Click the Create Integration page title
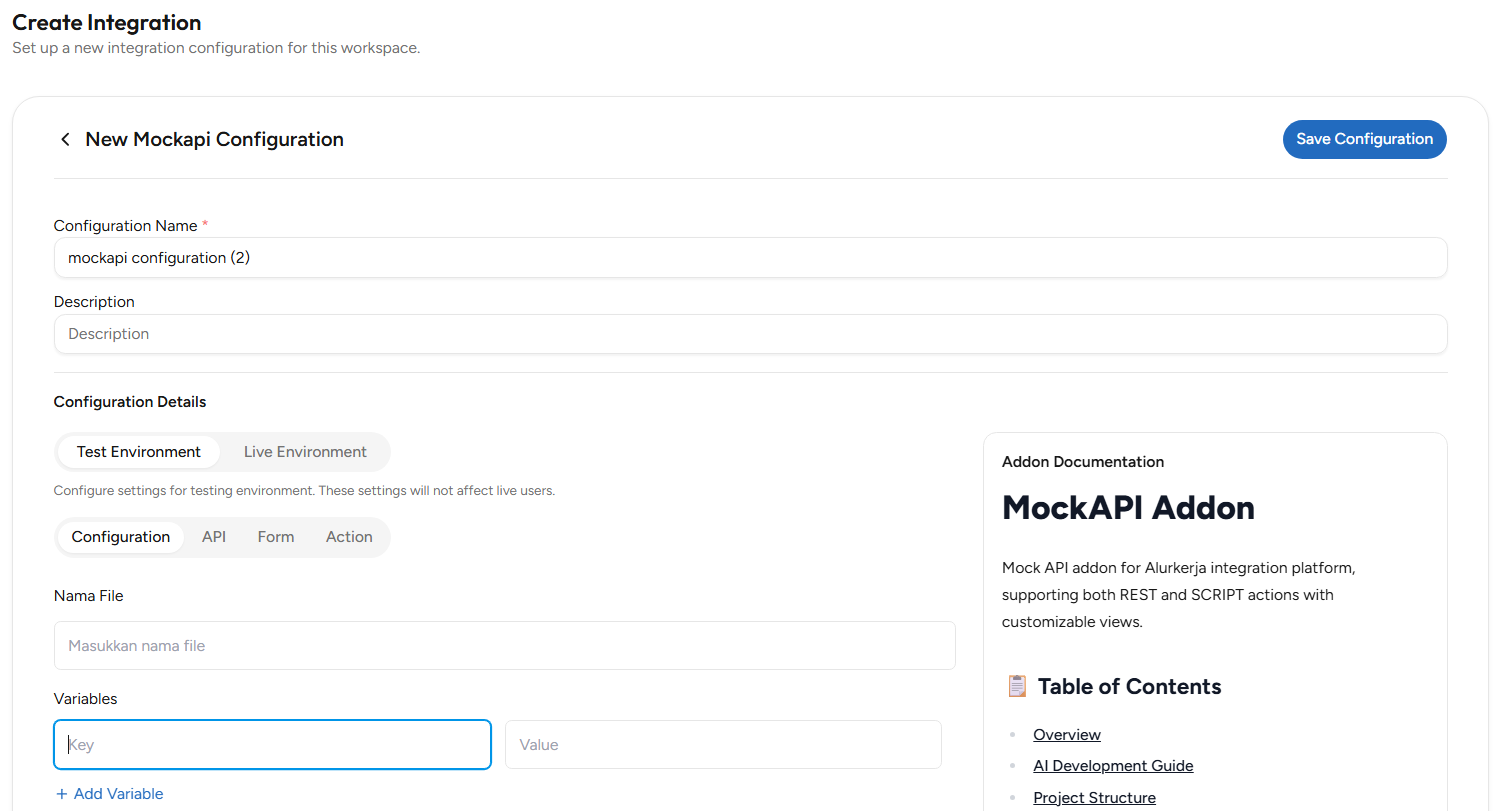 click(107, 23)
